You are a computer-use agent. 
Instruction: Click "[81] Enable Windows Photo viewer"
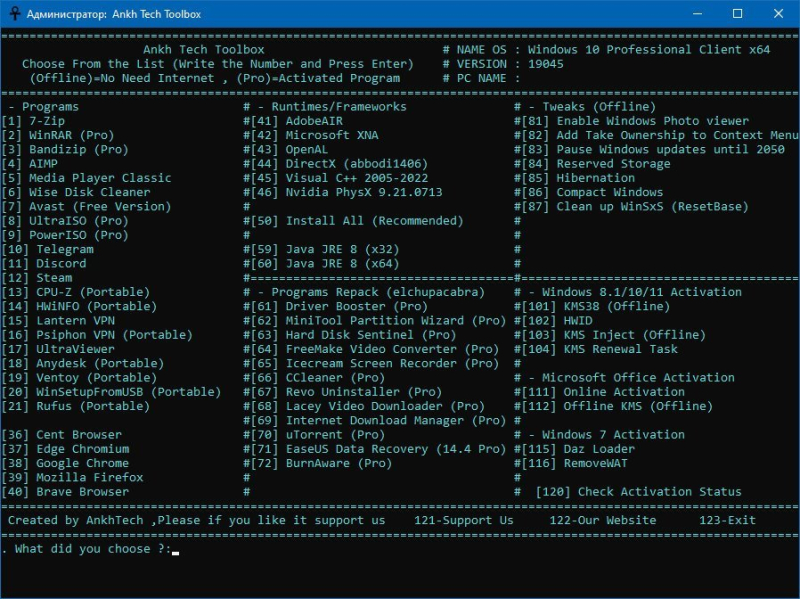coord(635,121)
